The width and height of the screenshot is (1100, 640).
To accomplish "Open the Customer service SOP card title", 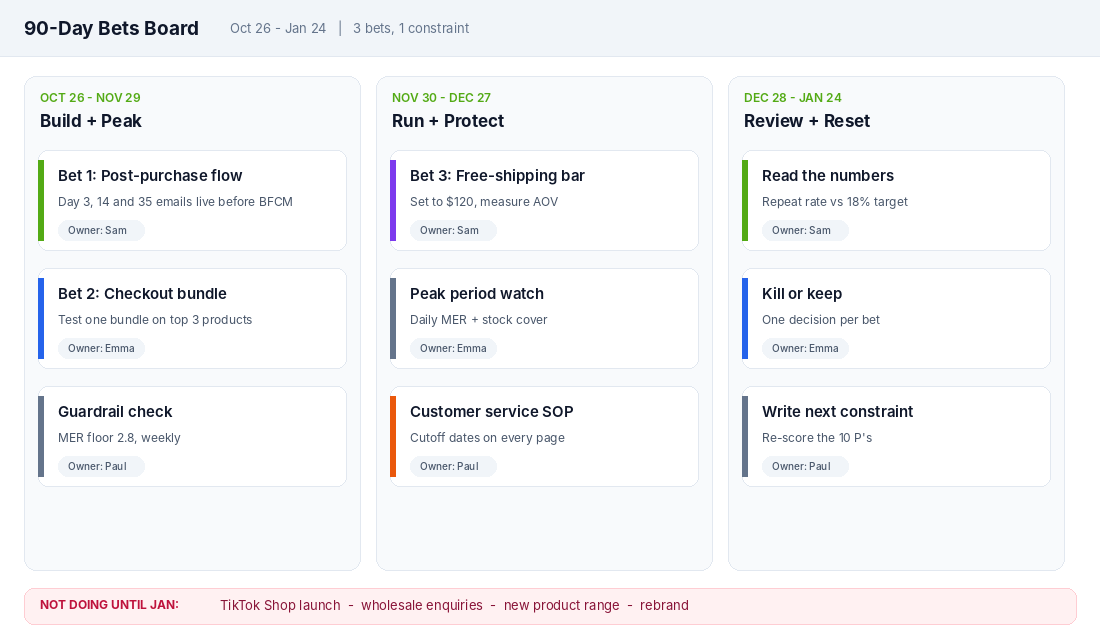I will pos(492,411).
